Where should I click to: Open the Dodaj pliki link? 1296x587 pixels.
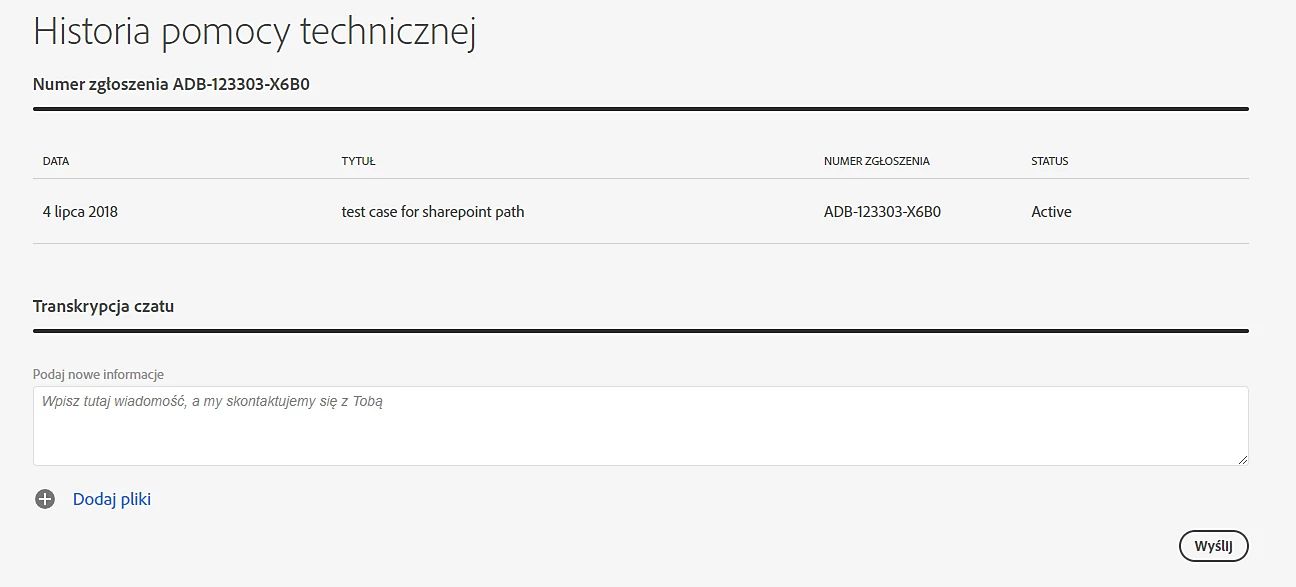tap(112, 499)
